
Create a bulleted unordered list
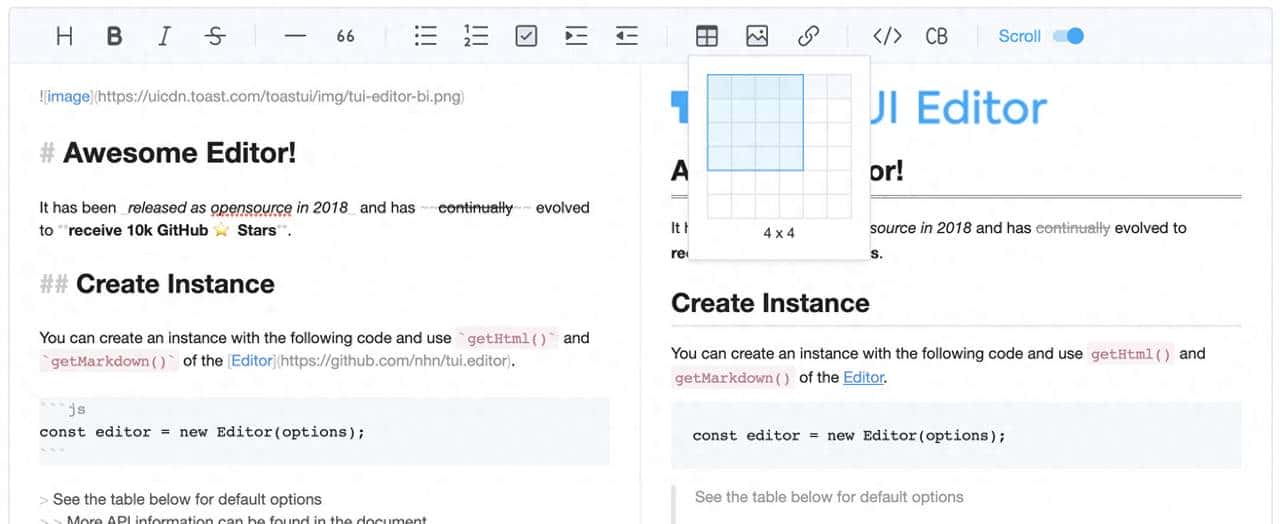(426, 36)
